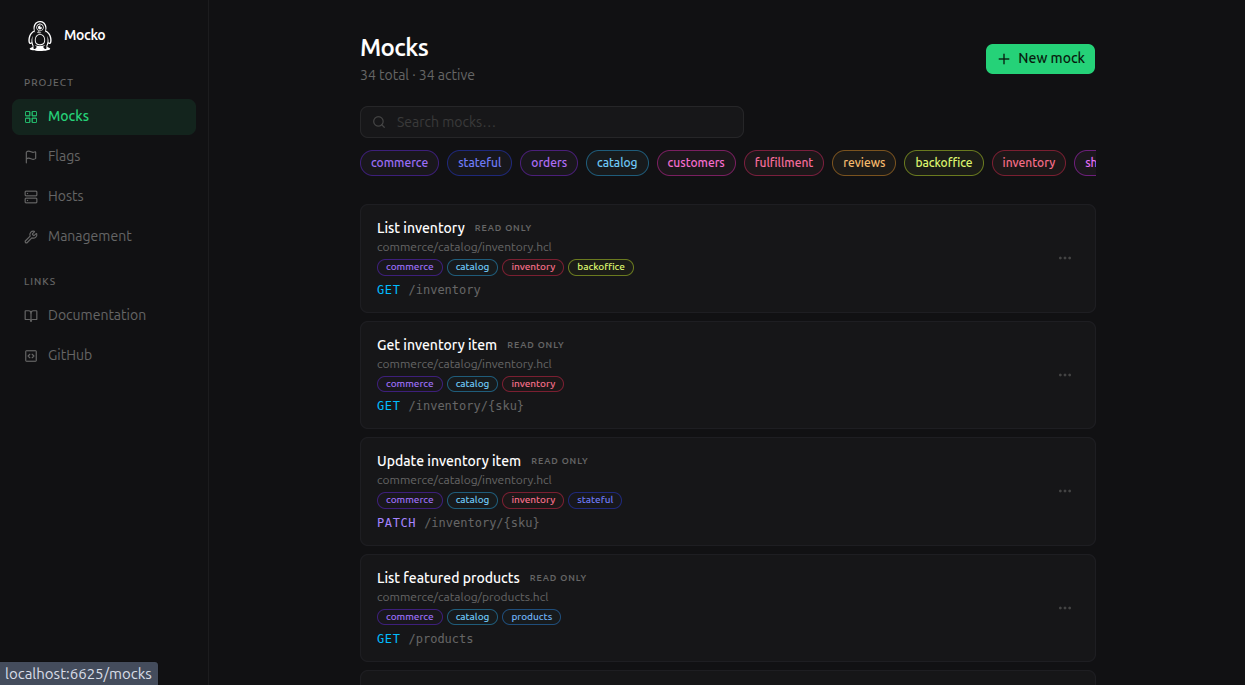
Task: Filter by the catalog tag chip
Action: (617, 163)
